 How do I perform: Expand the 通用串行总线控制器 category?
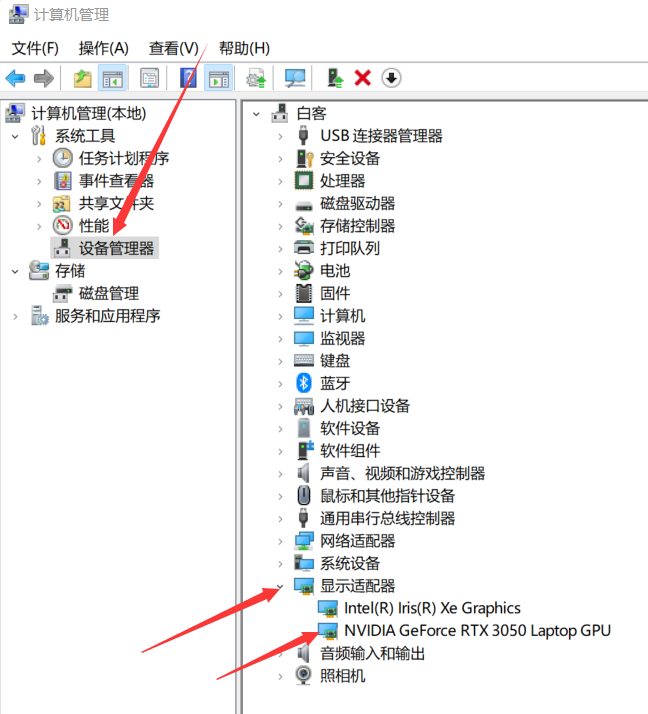281,519
